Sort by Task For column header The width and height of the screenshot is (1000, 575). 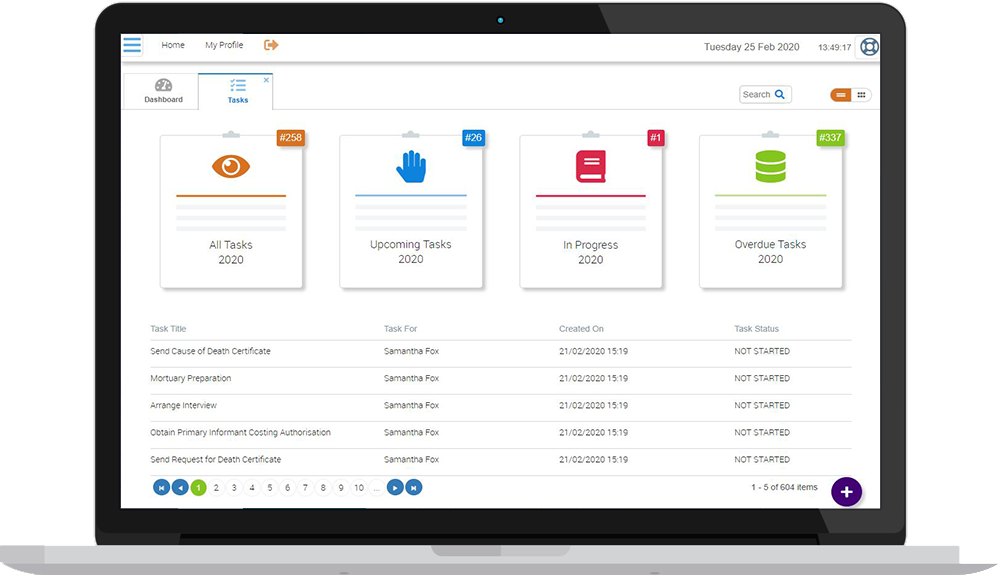click(401, 329)
